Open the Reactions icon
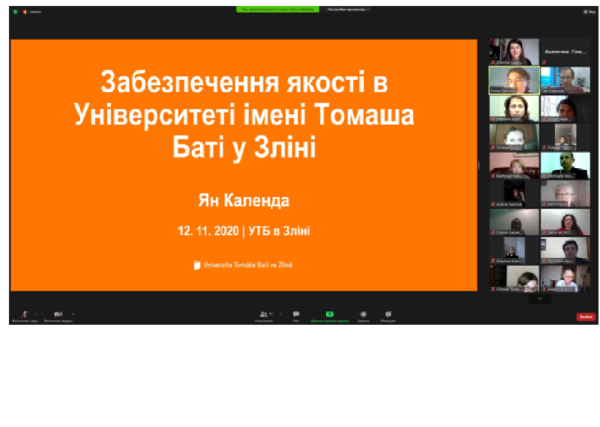This screenshot has width=600, height=427. tap(387, 314)
